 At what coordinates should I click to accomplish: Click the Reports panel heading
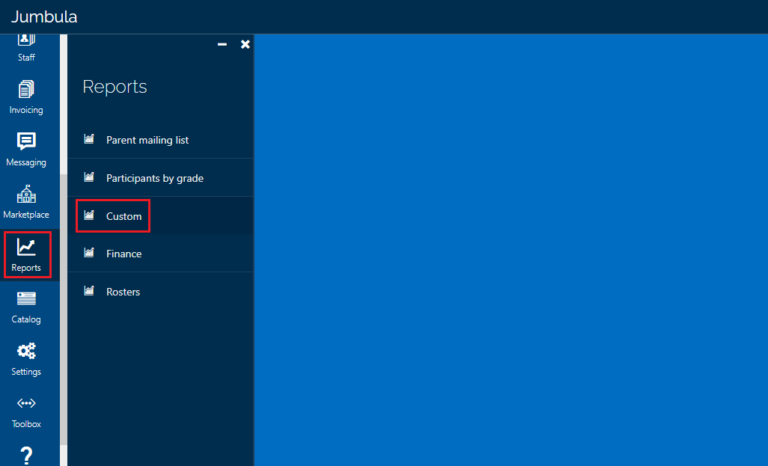point(115,87)
